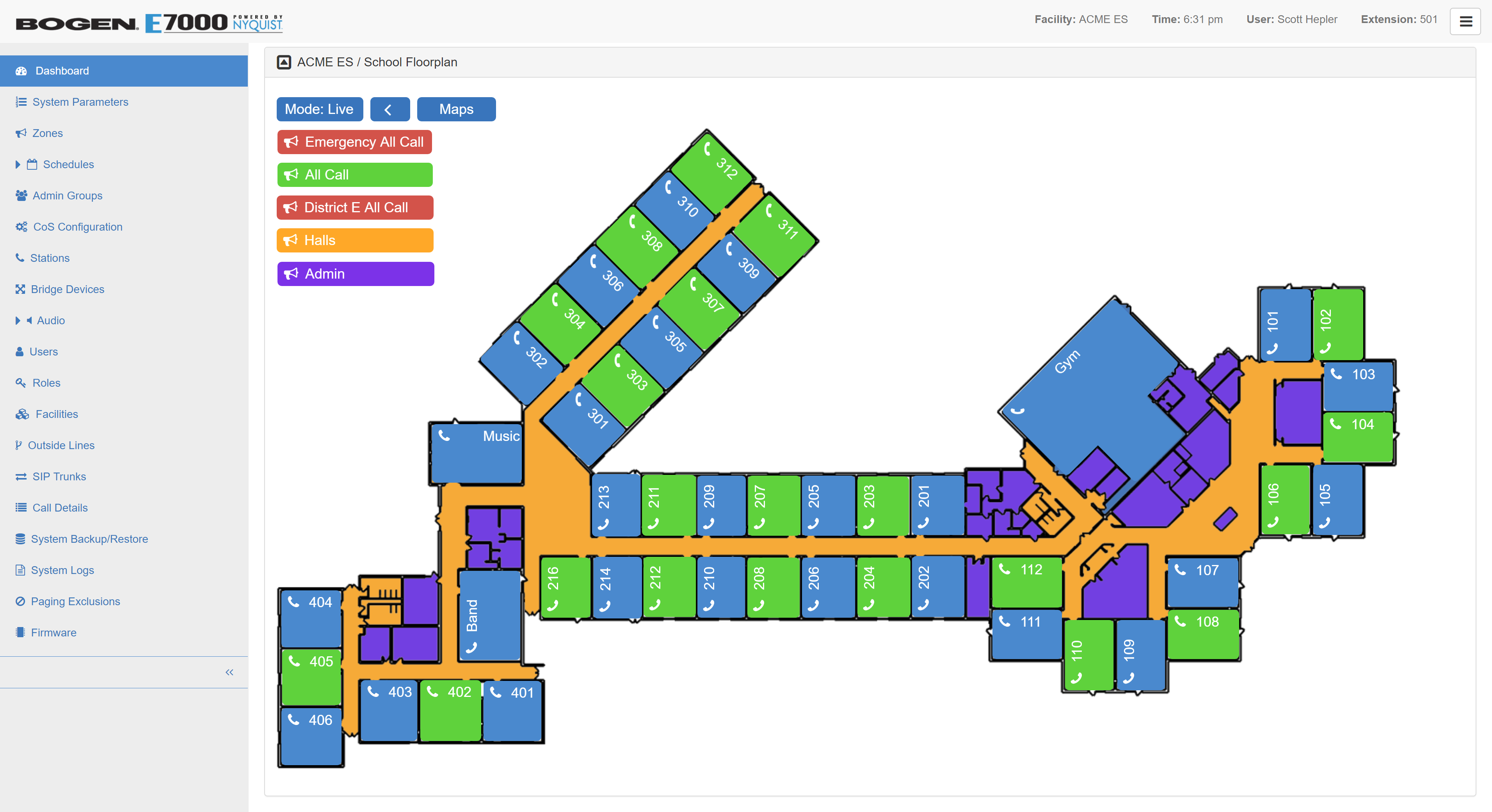Click the Outside Lines branch icon
Viewport: 1492px width, 812px height.
(x=18, y=445)
